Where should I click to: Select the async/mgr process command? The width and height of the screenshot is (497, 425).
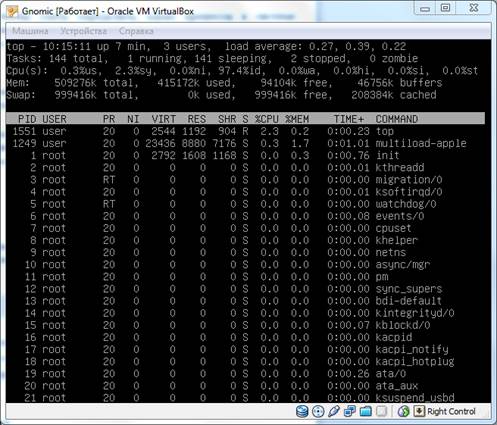coord(403,265)
